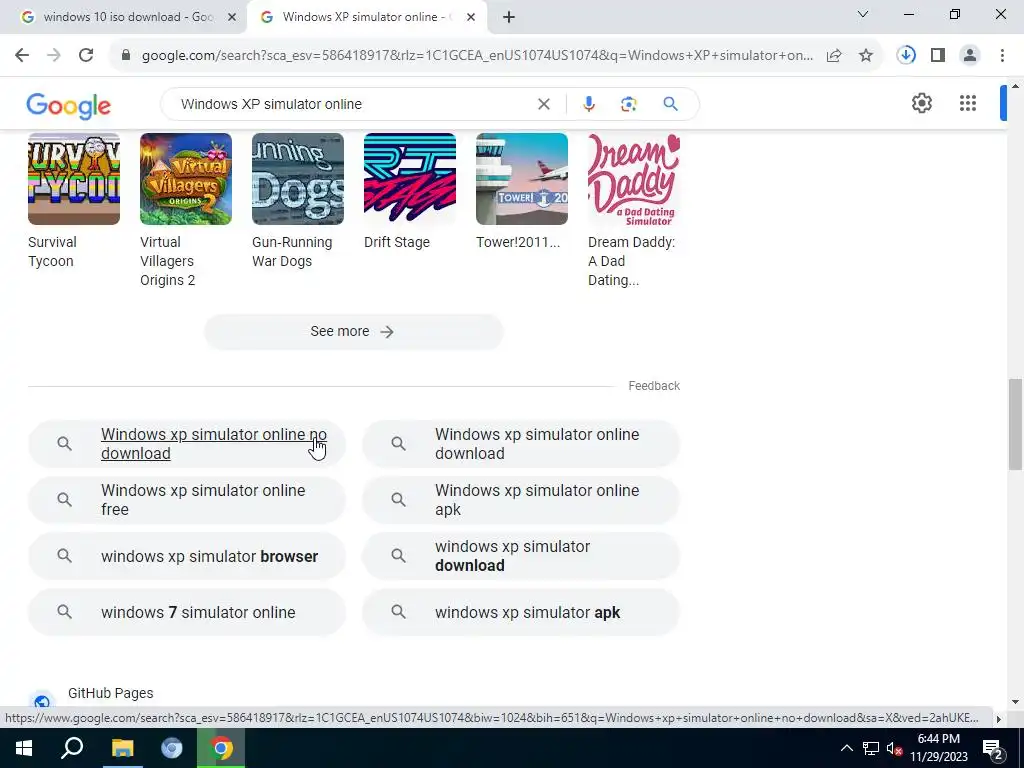Screen dimensions: 1024x768
Task: Close the windows 10 iso download tab
Action: pyautogui.click(x=231, y=17)
